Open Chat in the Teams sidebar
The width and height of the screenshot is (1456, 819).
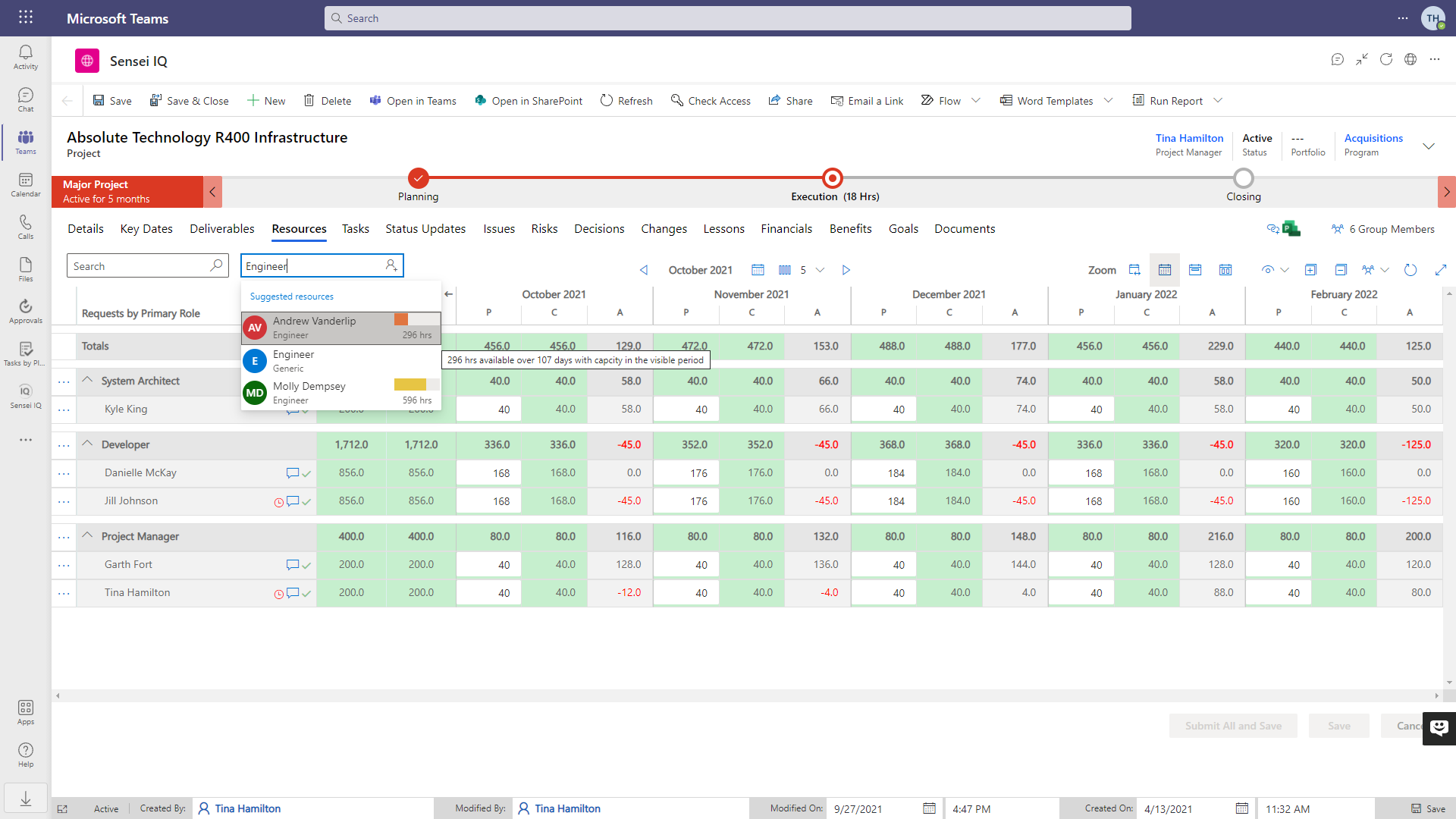(26, 99)
